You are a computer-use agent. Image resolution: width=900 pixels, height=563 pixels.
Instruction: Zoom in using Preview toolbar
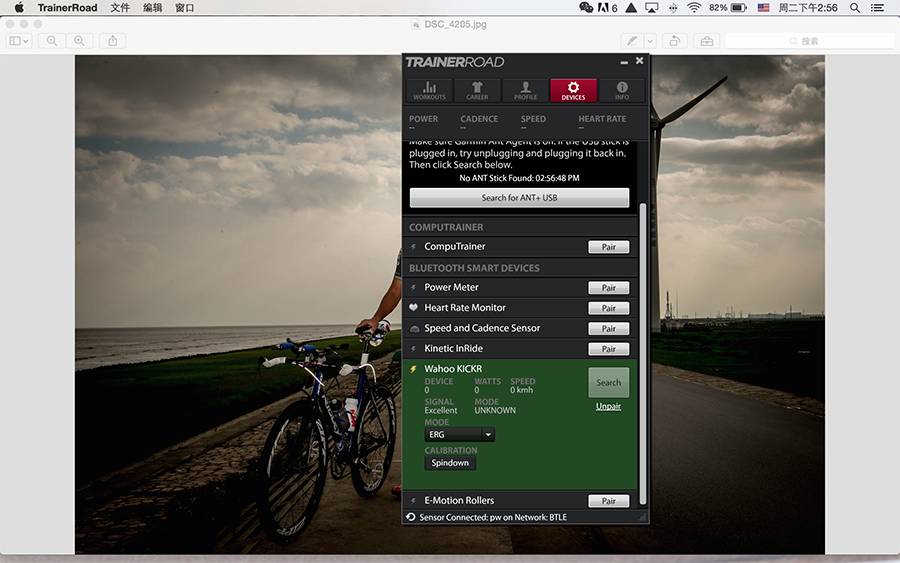click(79, 41)
